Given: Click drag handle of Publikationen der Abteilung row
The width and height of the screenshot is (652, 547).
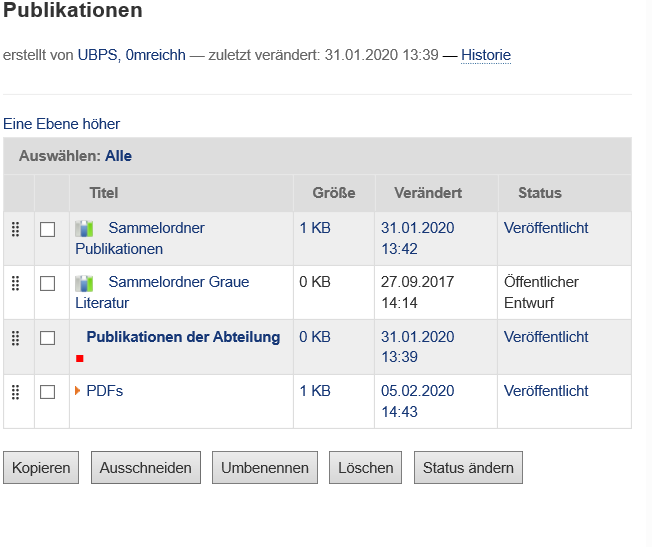Looking at the screenshot, I should click(x=15, y=338).
